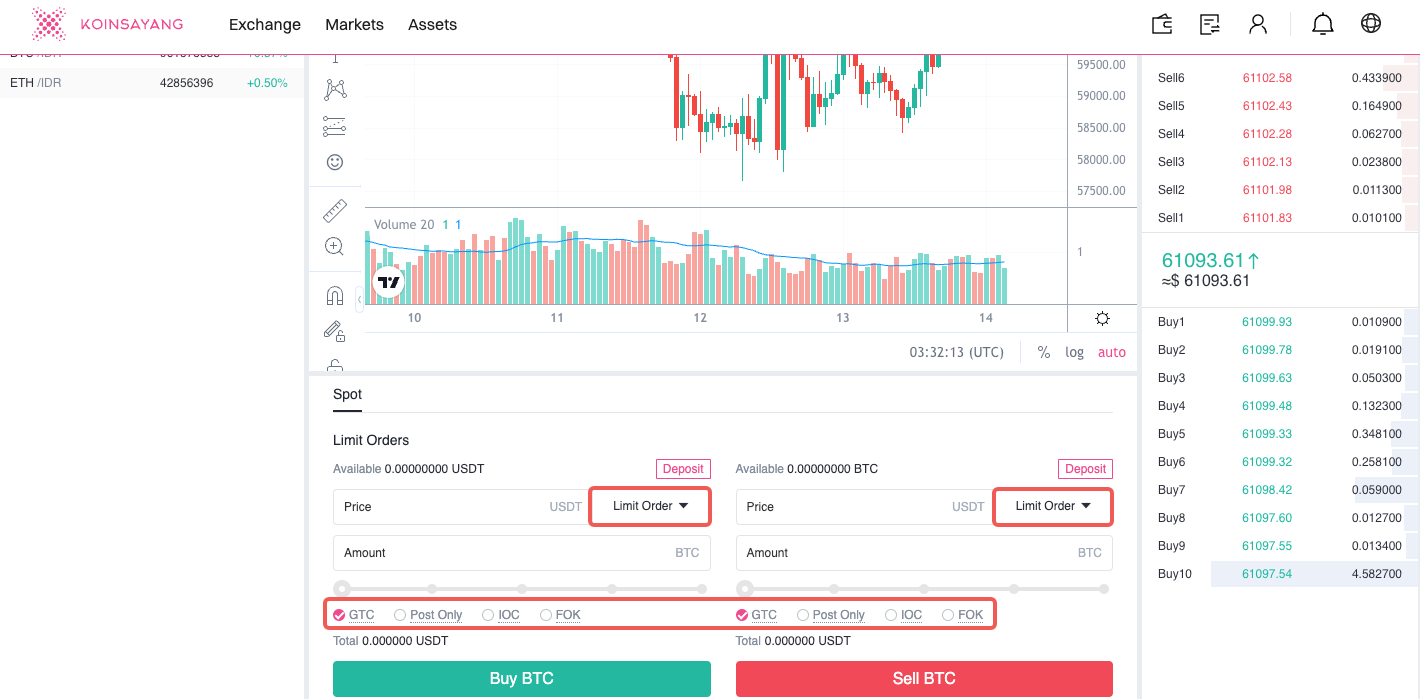This screenshot has width=1420, height=699.
Task: Open the notifications bell
Action: click(x=1322, y=24)
